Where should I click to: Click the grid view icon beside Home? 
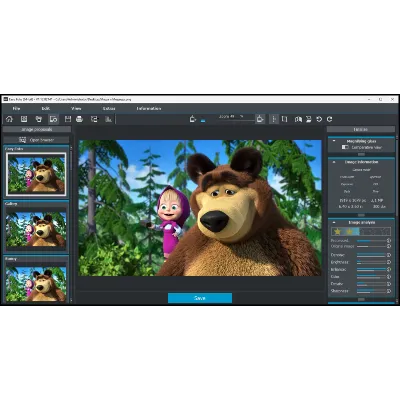(x=24, y=119)
